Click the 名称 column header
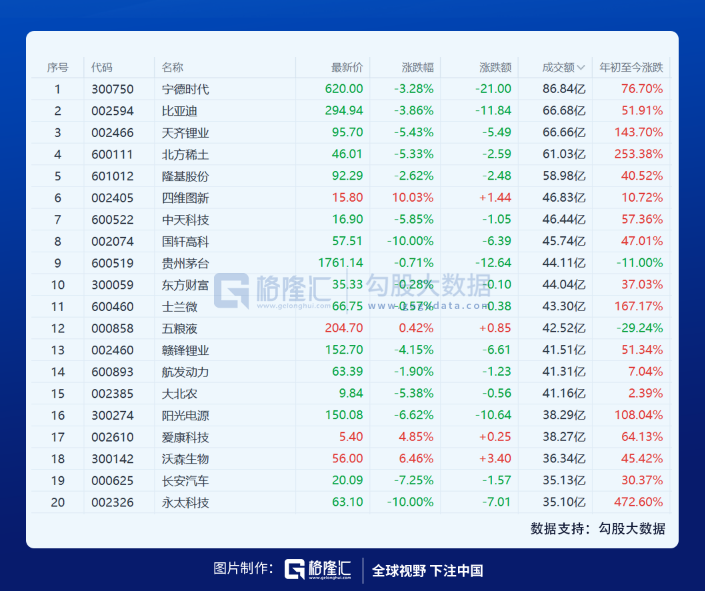The height and width of the screenshot is (591, 705). tap(172, 67)
